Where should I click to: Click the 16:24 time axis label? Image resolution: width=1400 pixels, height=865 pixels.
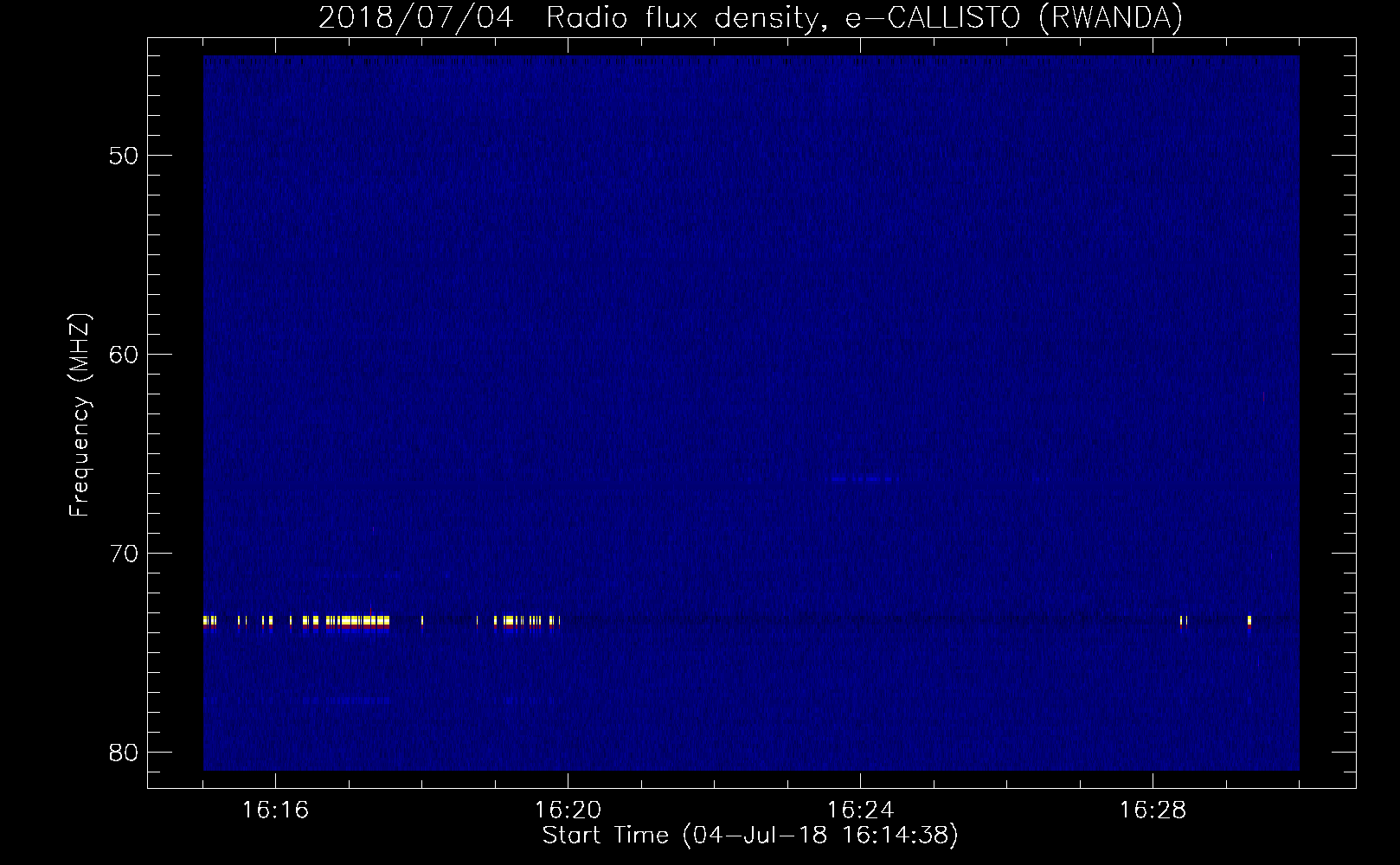point(860,811)
